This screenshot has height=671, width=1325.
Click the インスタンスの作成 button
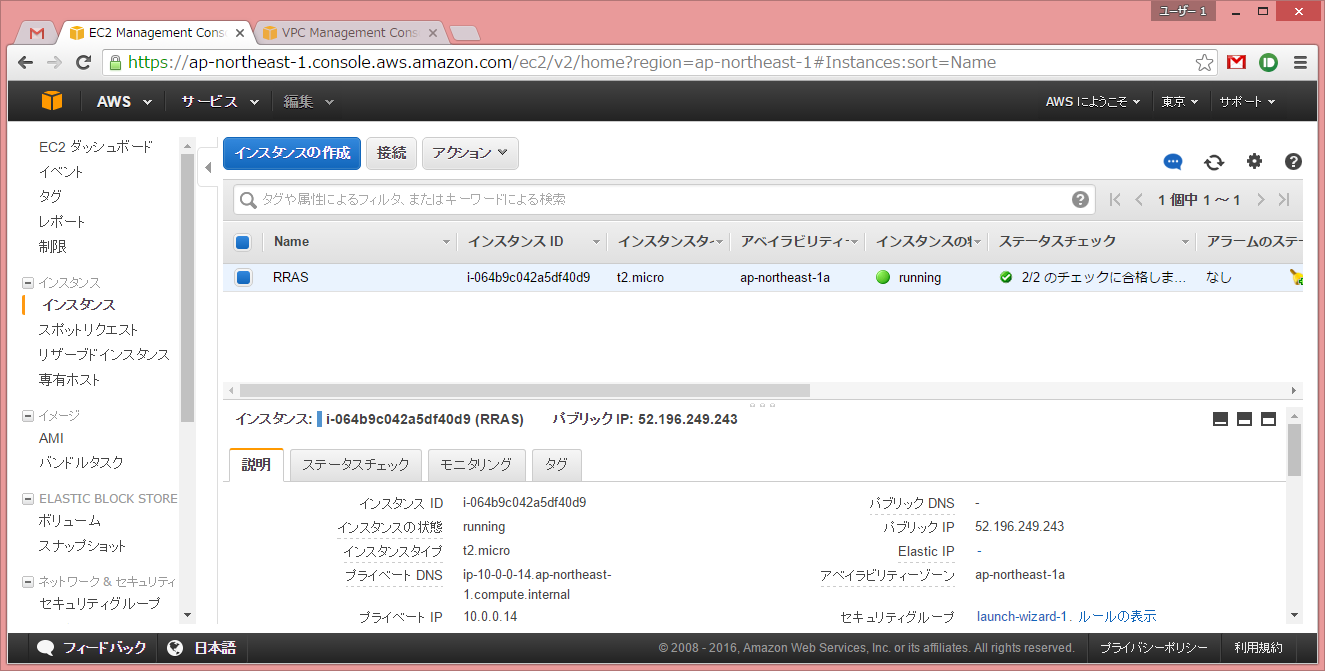coord(291,153)
